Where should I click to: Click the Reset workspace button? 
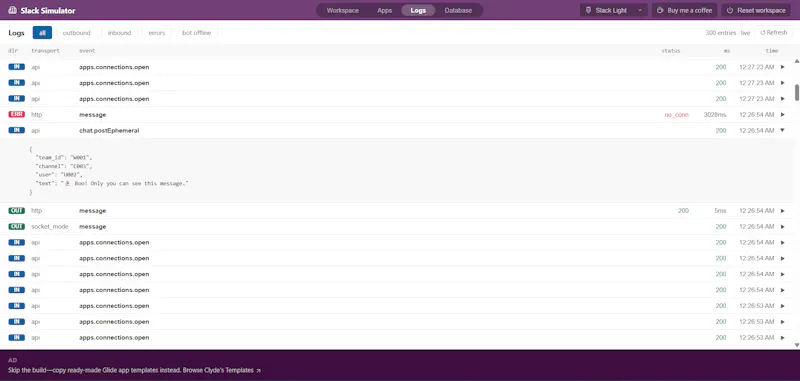click(756, 10)
